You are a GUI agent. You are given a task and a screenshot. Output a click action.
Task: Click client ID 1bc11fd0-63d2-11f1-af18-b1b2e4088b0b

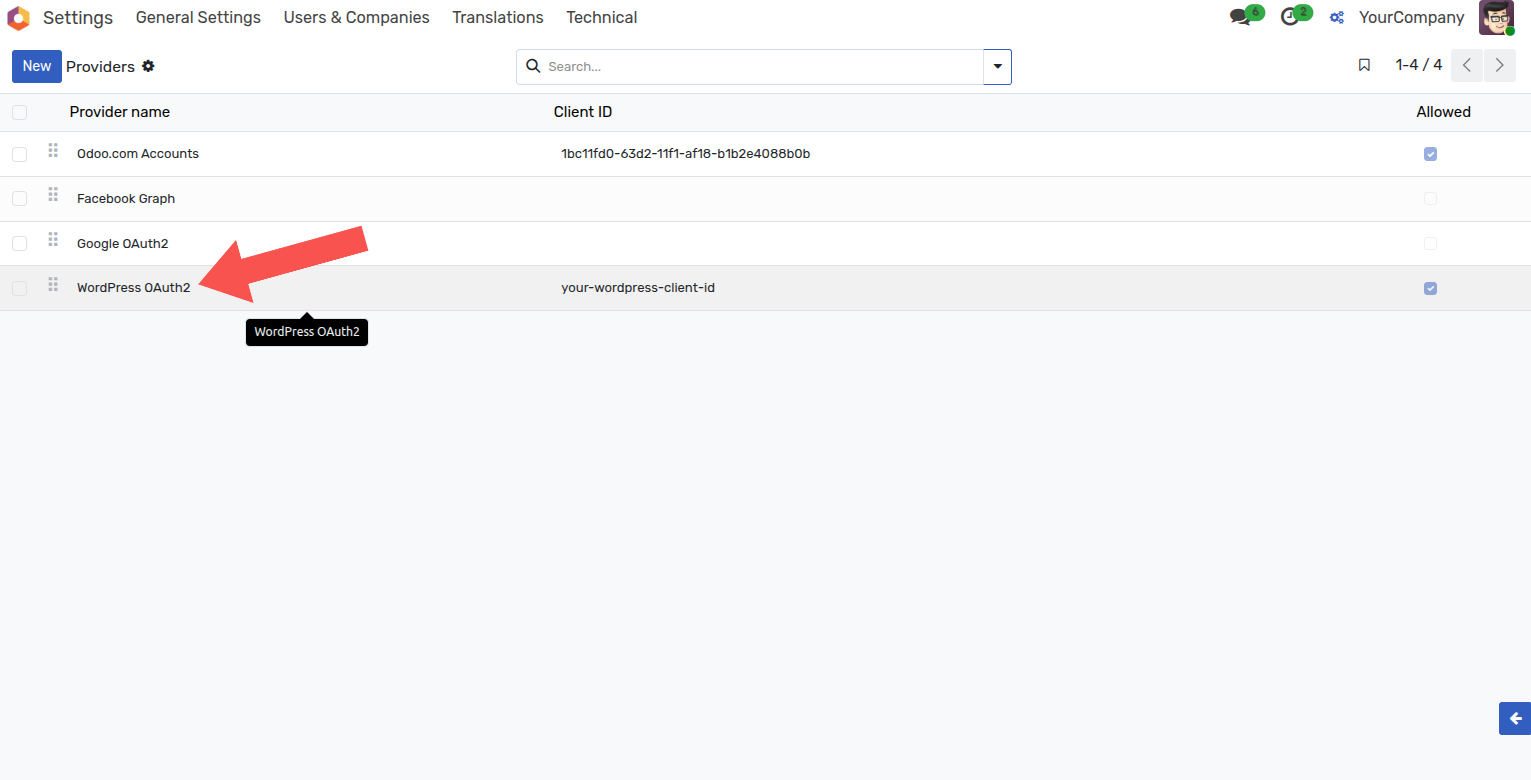[685, 154]
